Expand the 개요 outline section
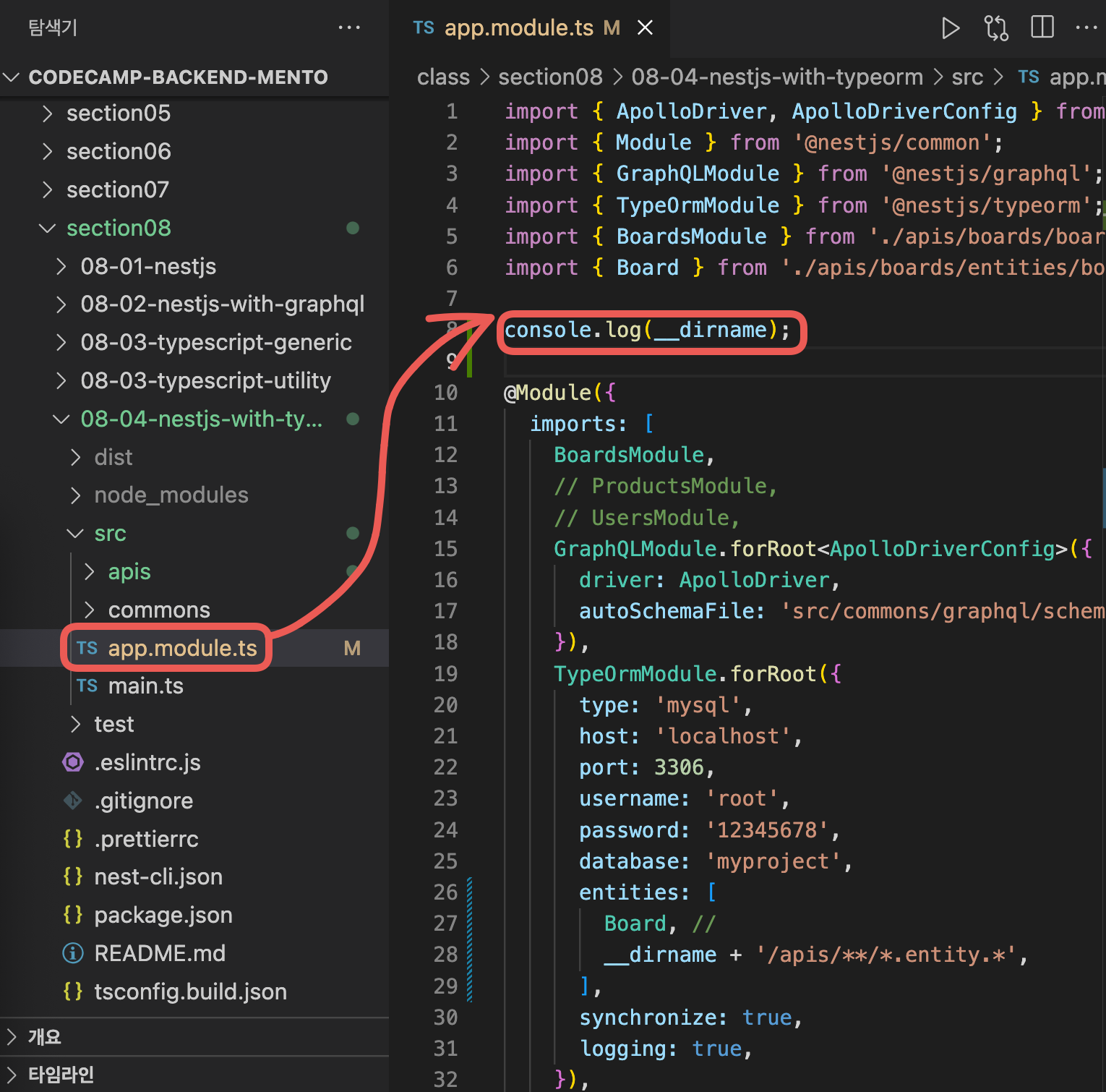The height and width of the screenshot is (1092, 1106). (194, 1037)
